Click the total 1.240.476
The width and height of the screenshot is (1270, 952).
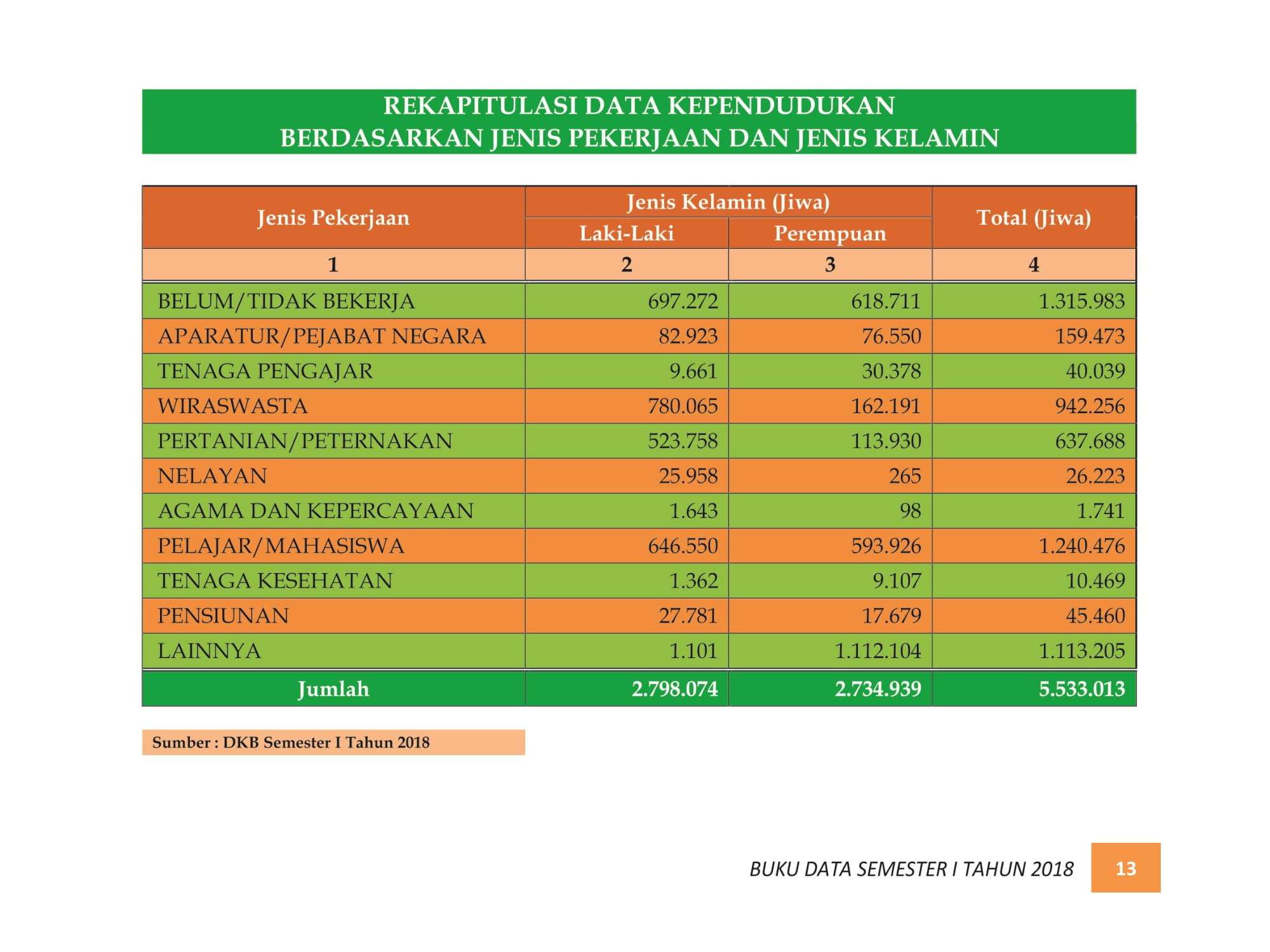tap(1081, 546)
